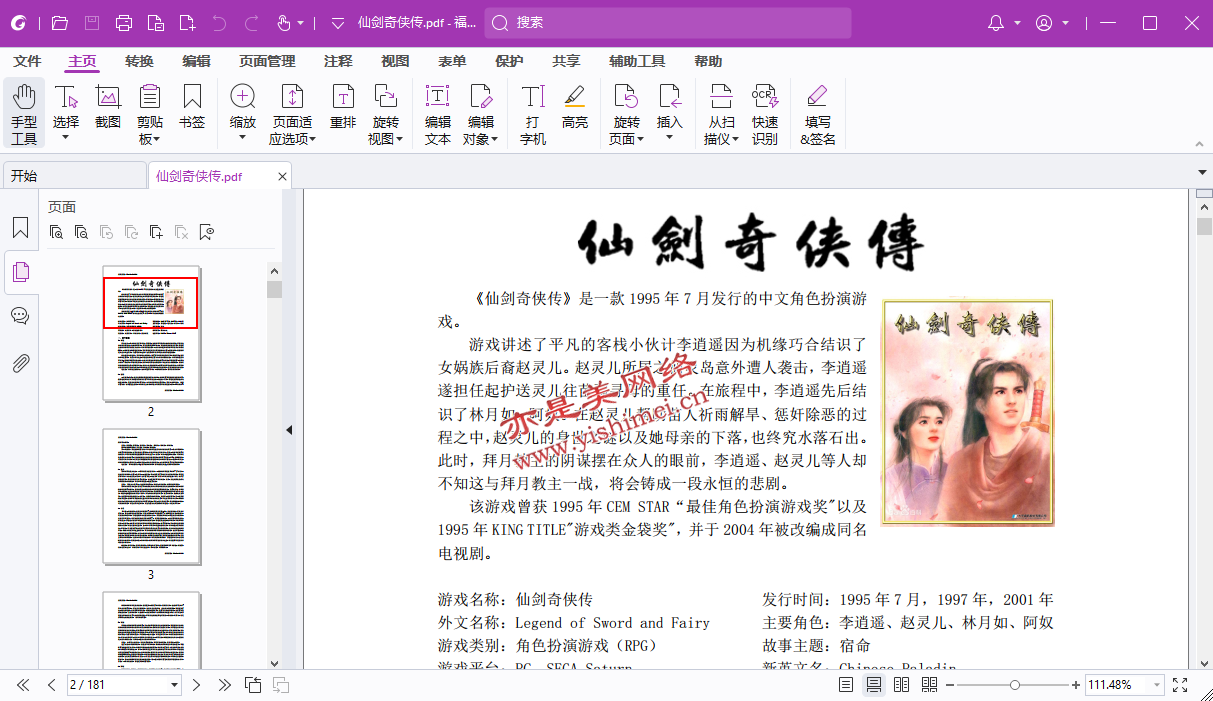Show the bookmarks panel in left sidebar
1213x701 pixels.
[20, 228]
